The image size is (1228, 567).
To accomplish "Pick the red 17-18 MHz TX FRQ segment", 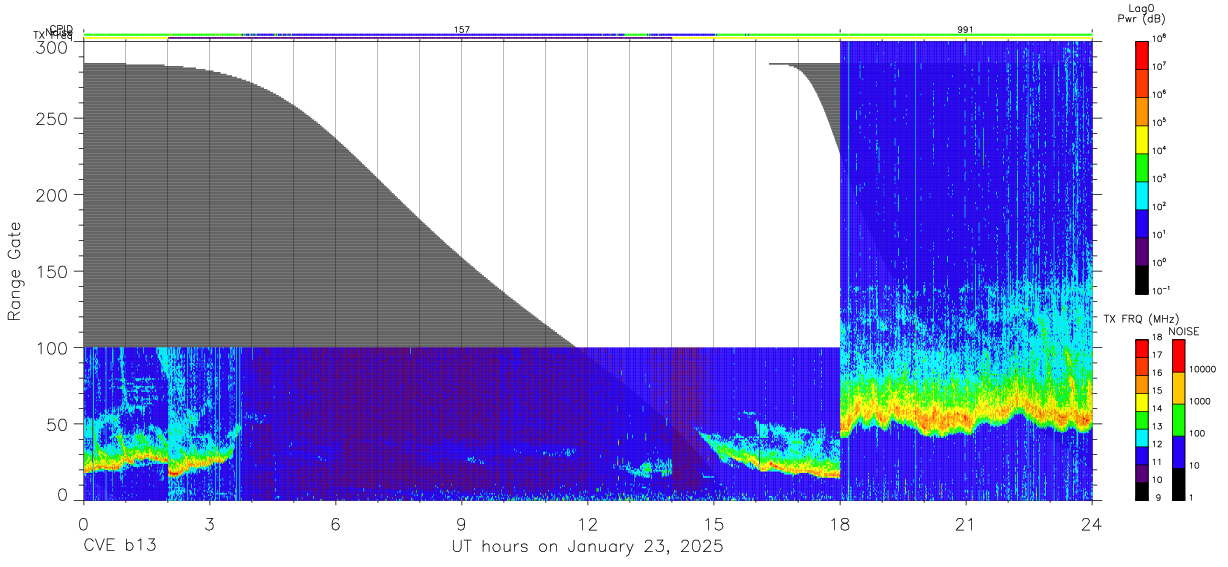I will tap(1141, 349).
